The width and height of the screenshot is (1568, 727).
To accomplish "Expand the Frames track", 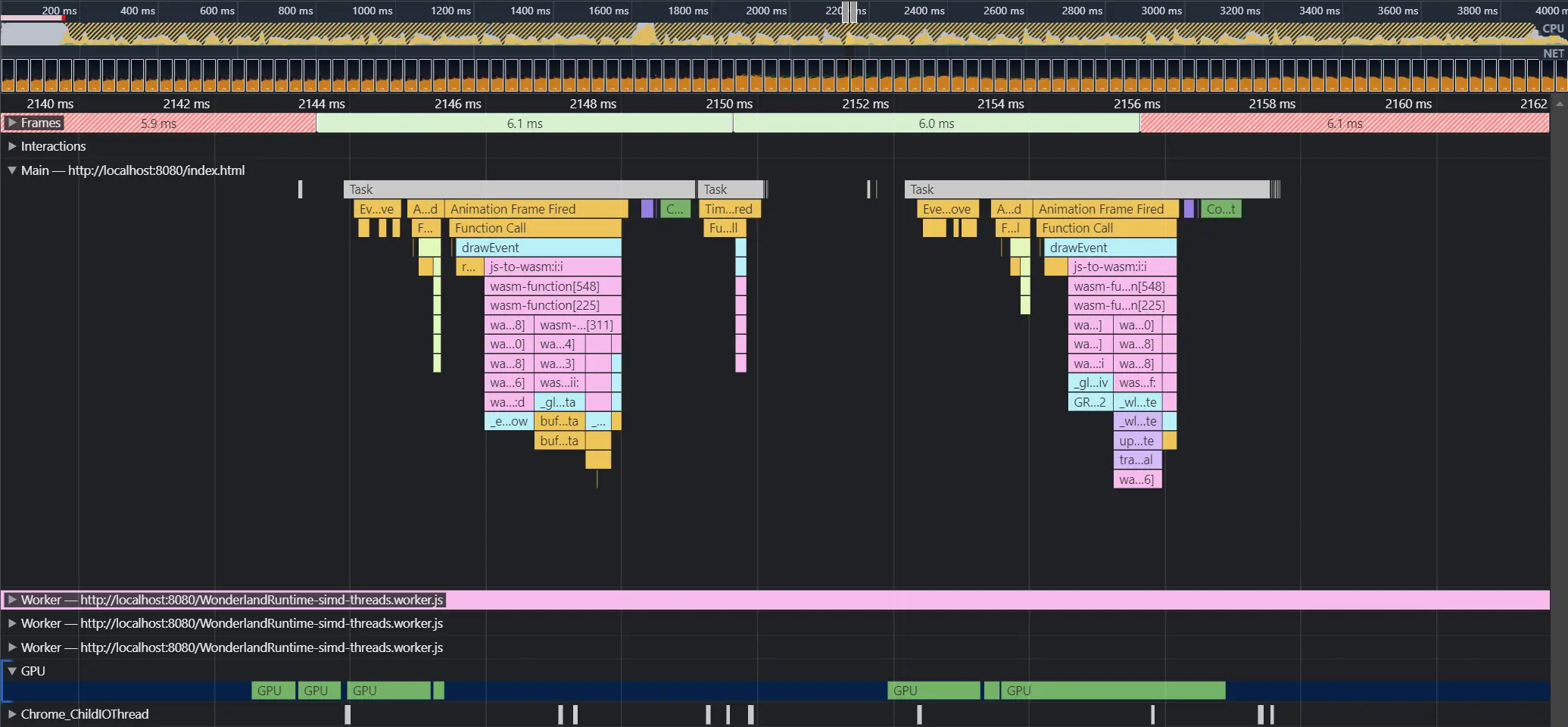I will pos(12,123).
